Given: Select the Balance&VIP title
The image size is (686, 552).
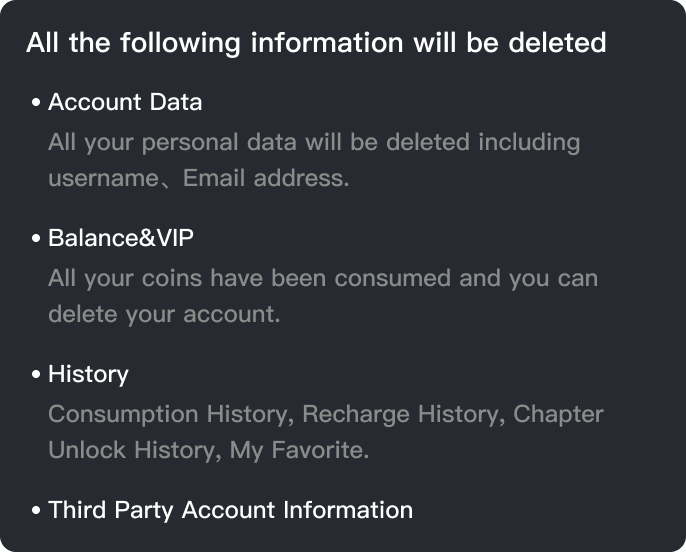Looking at the screenshot, I should coord(121,238).
